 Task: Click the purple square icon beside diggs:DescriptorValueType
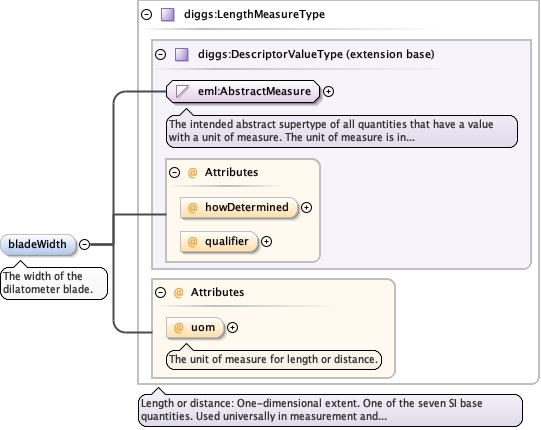point(181,55)
